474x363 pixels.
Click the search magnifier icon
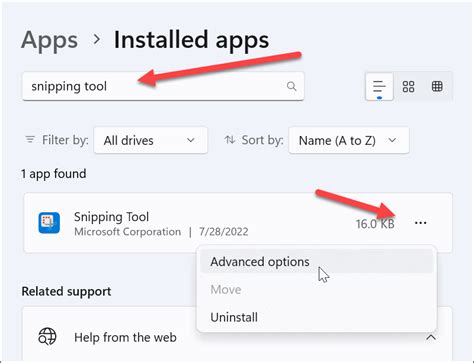click(291, 86)
